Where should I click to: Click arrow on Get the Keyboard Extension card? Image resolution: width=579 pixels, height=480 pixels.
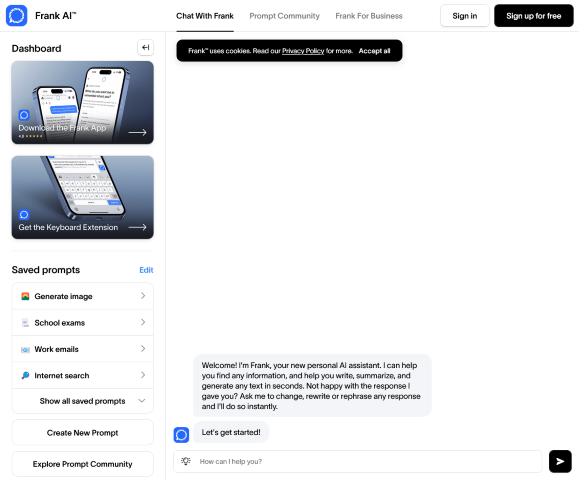[x=137, y=227]
